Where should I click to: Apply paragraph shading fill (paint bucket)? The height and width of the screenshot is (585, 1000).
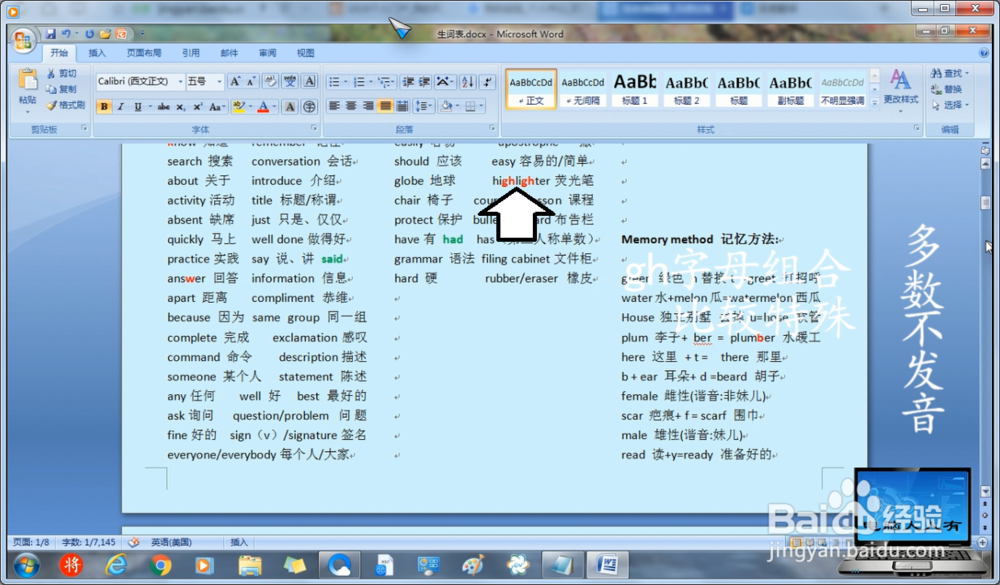pos(446,106)
